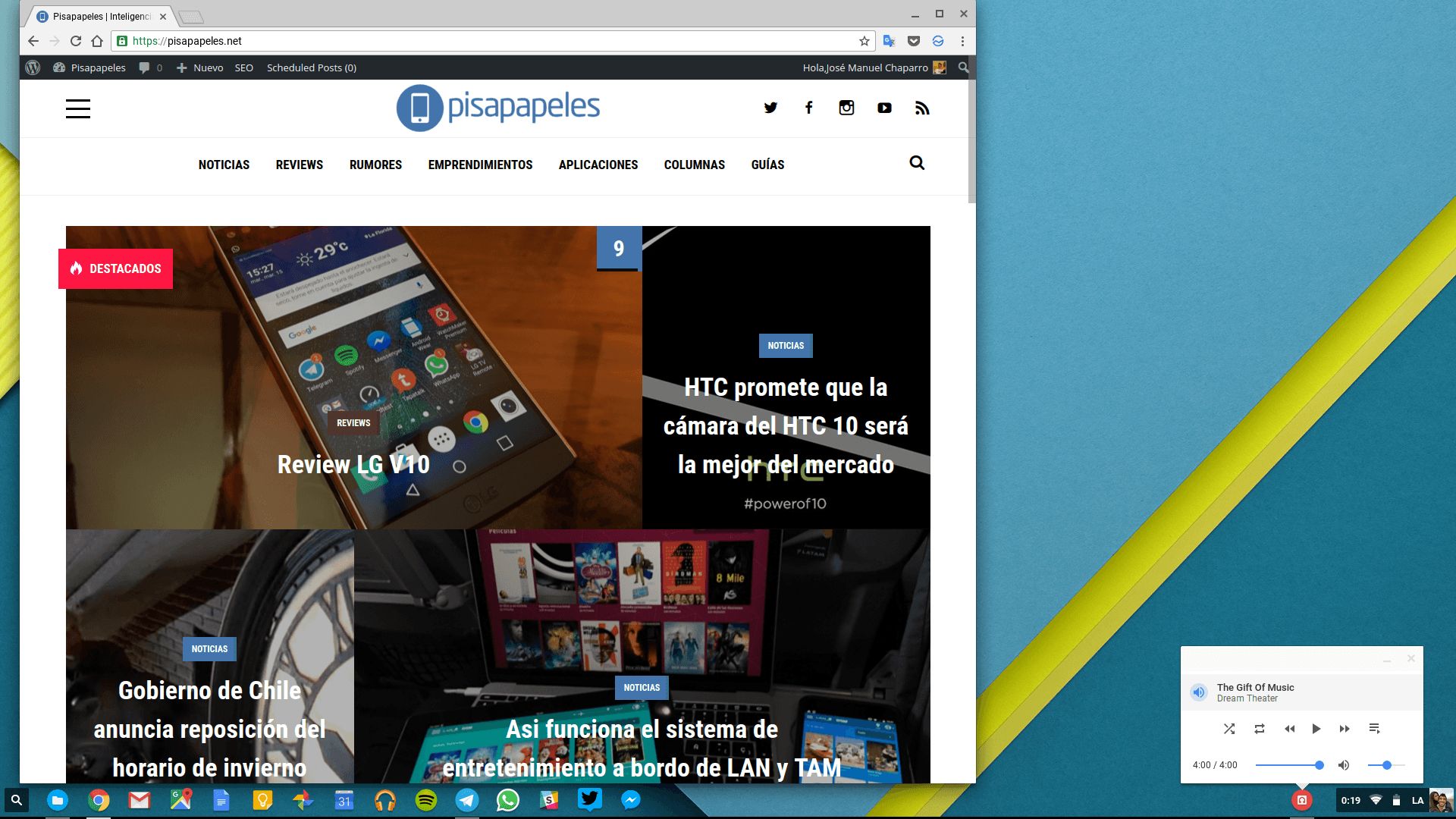
Task: Toggle repeat in music player
Action: tap(1260, 729)
